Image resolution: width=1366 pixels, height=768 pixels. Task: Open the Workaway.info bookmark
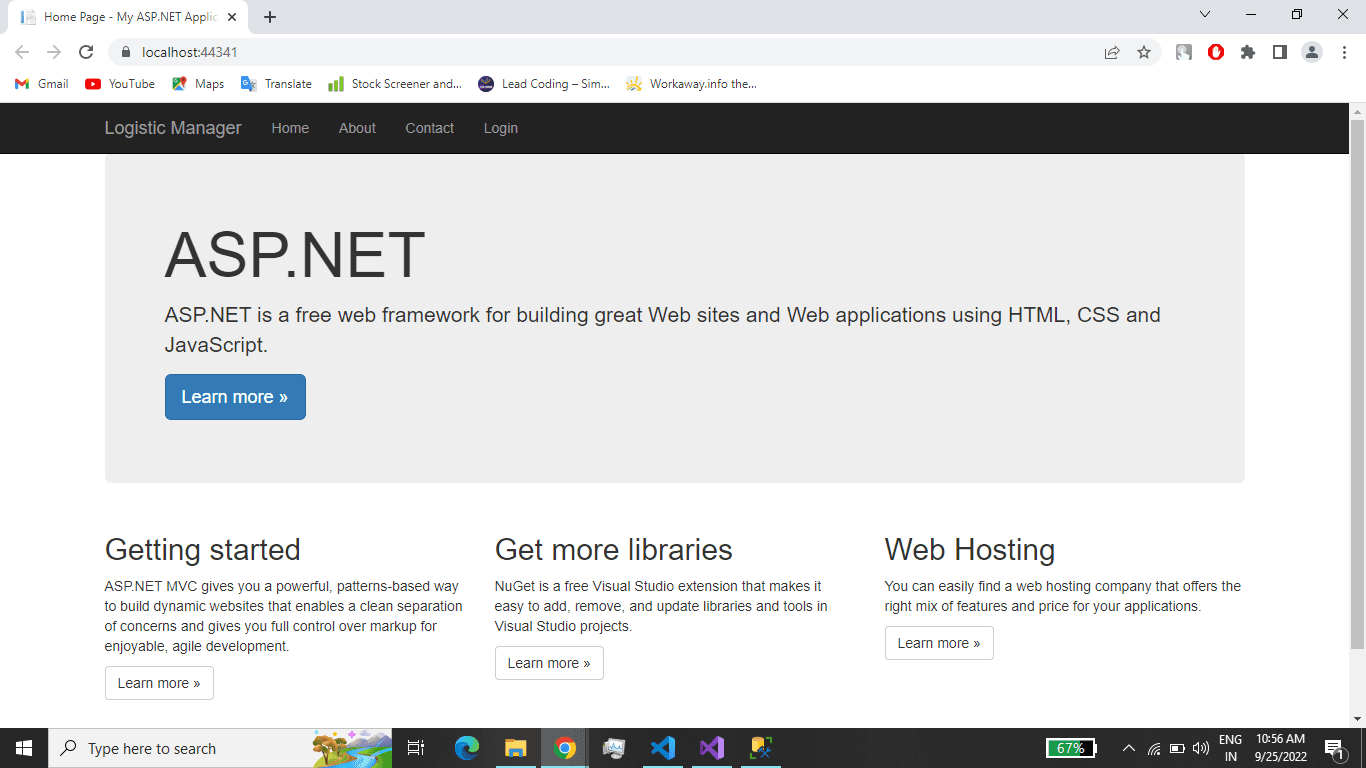tap(691, 84)
